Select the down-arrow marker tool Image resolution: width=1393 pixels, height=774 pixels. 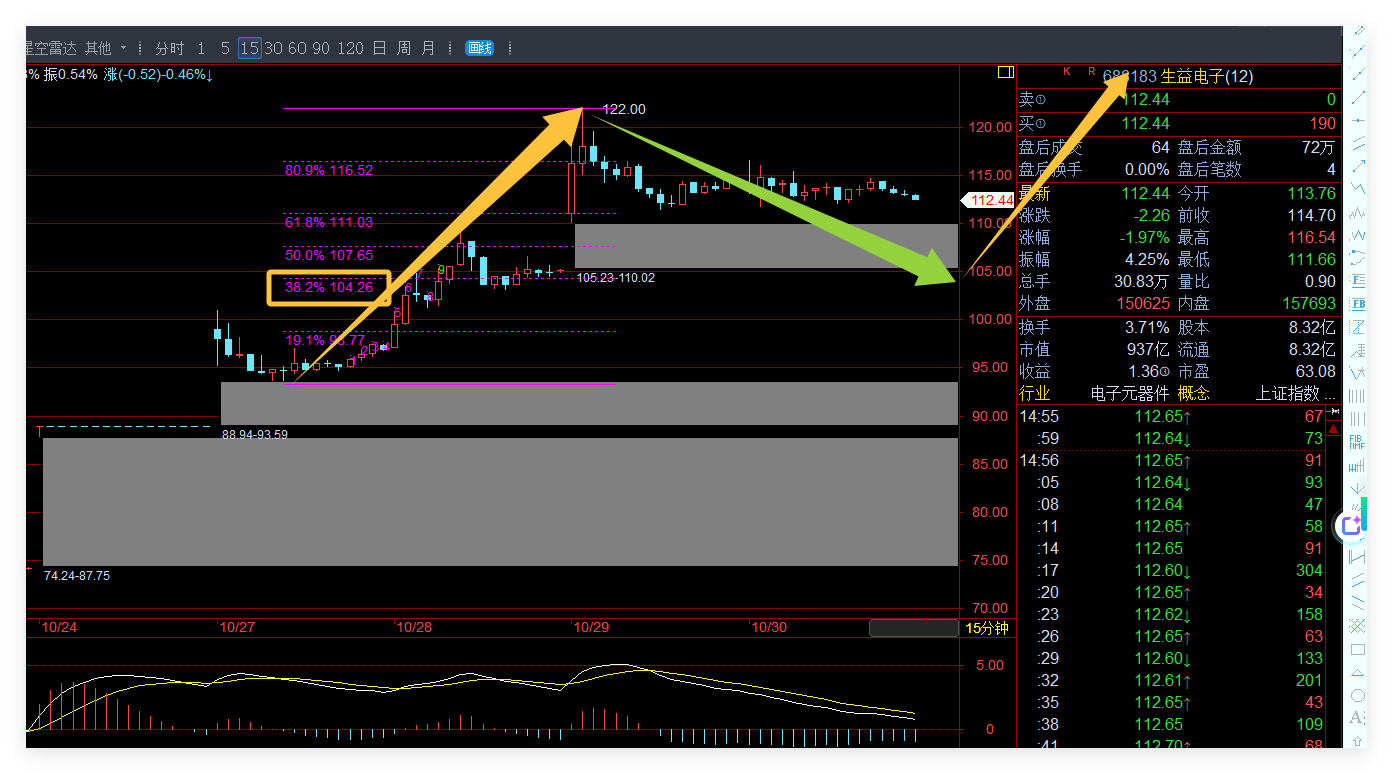pyautogui.click(x=1357, y=488)
